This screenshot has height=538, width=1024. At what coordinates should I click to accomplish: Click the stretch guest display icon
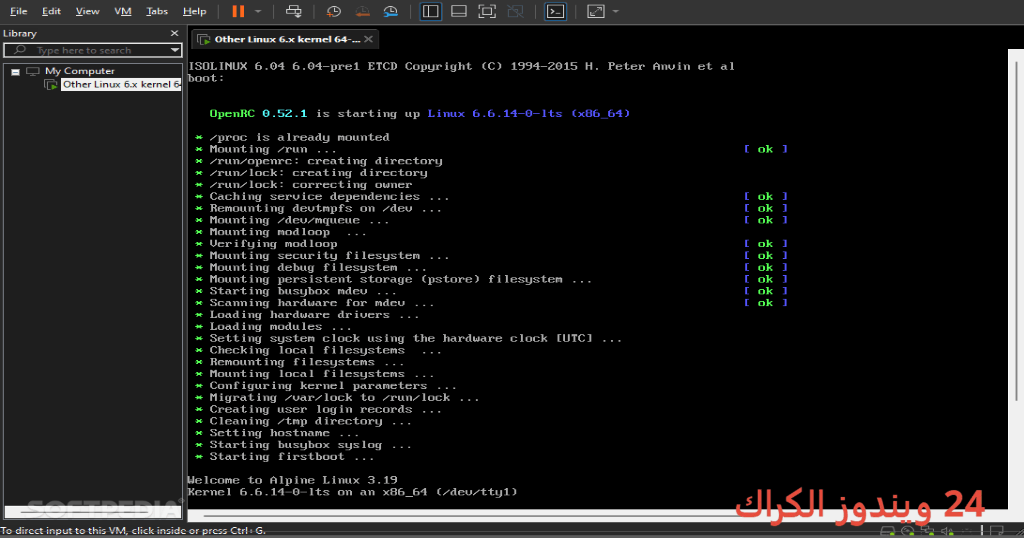596,11
